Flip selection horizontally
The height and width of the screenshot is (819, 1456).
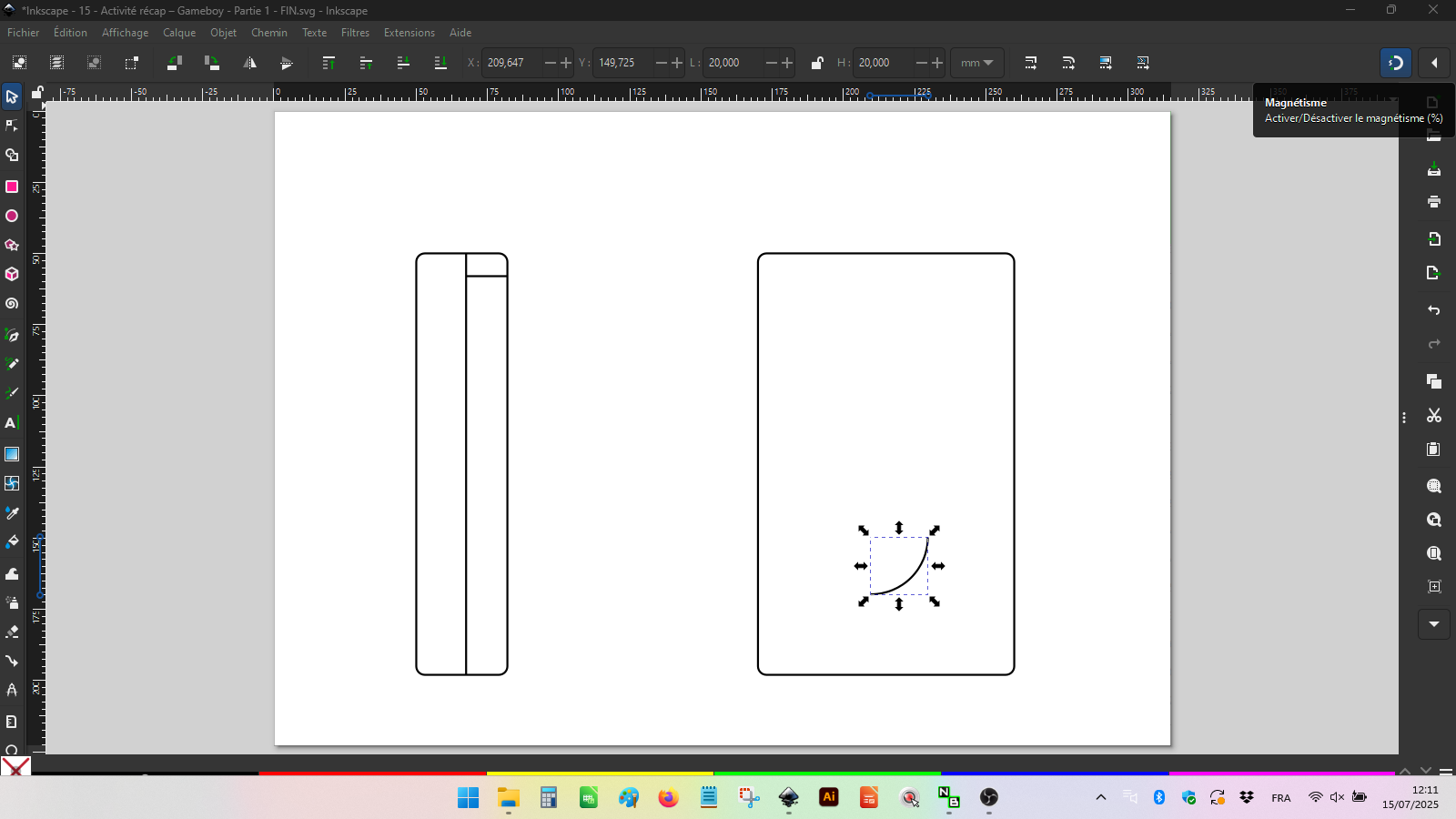click(x=249, y=63)
